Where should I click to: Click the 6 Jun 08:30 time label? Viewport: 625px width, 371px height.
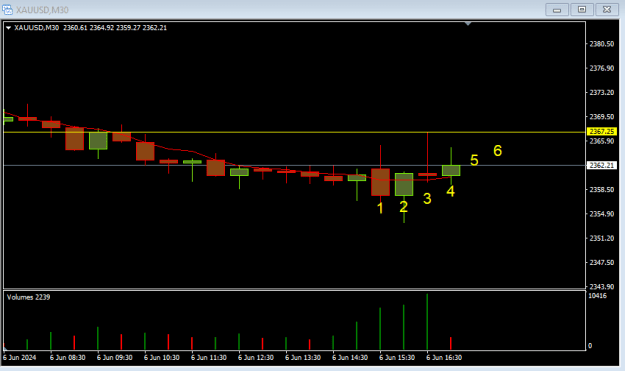tap(67, 357)
